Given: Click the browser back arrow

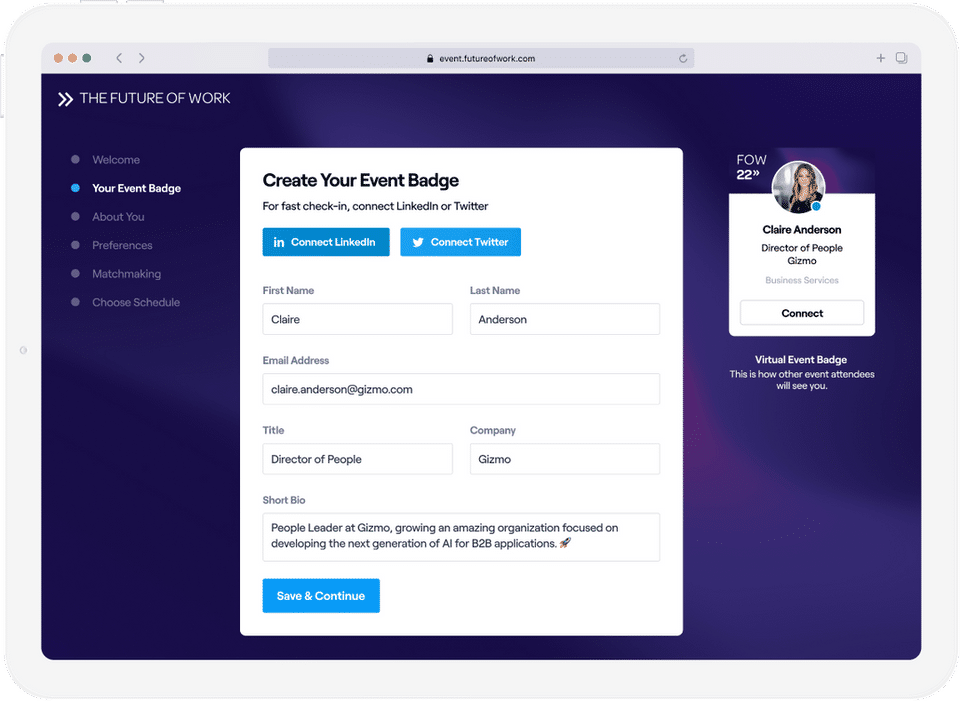Looking at the screenshot, I should [119, 58].
